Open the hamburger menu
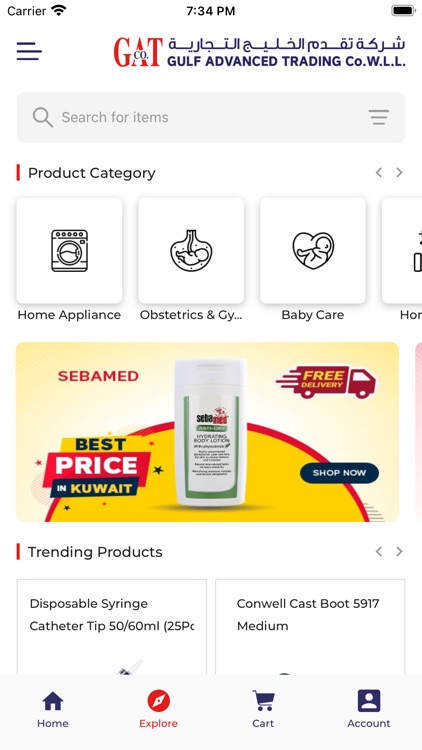 (29, 51)
